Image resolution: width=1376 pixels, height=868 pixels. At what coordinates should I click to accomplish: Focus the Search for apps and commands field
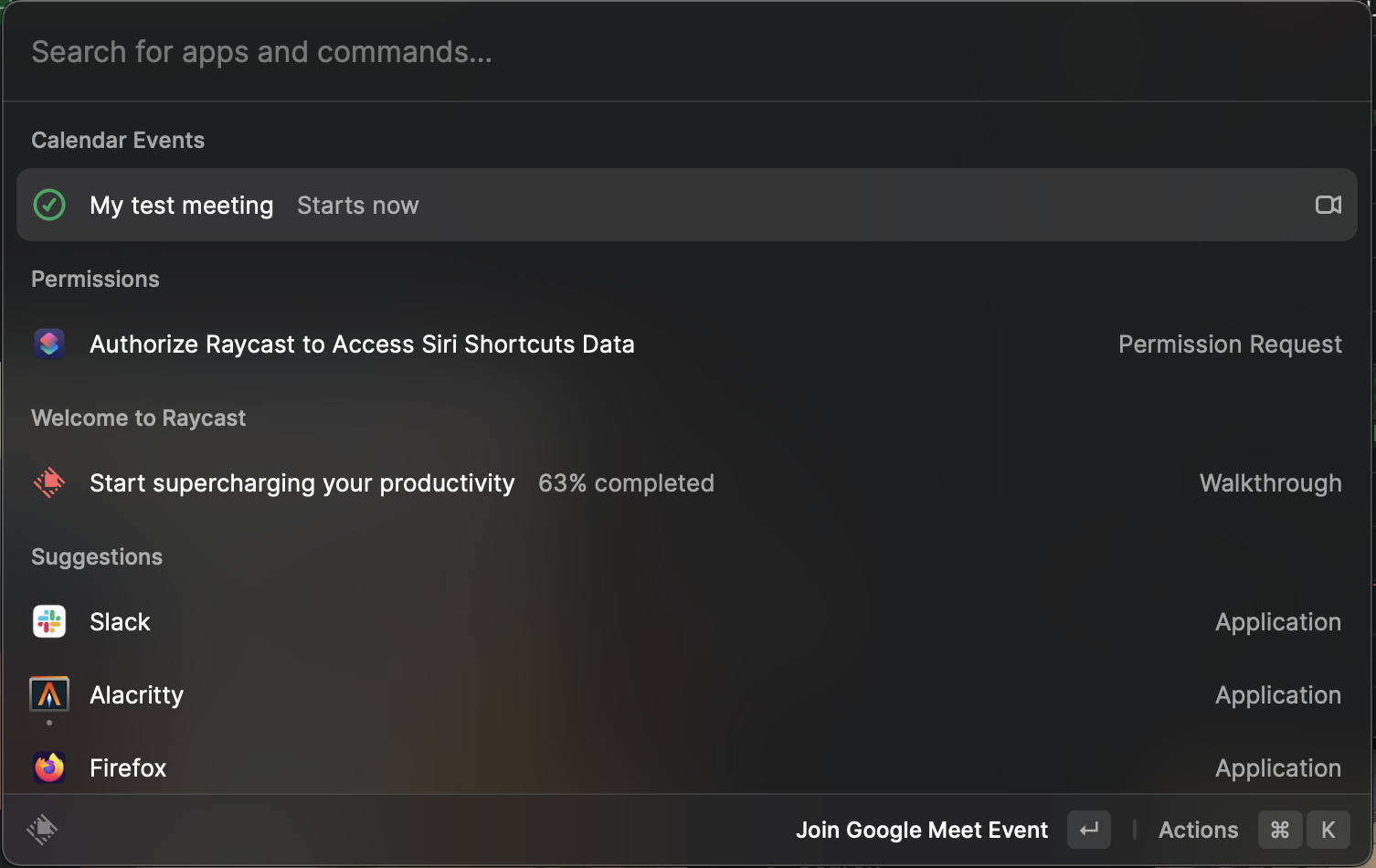687,52
